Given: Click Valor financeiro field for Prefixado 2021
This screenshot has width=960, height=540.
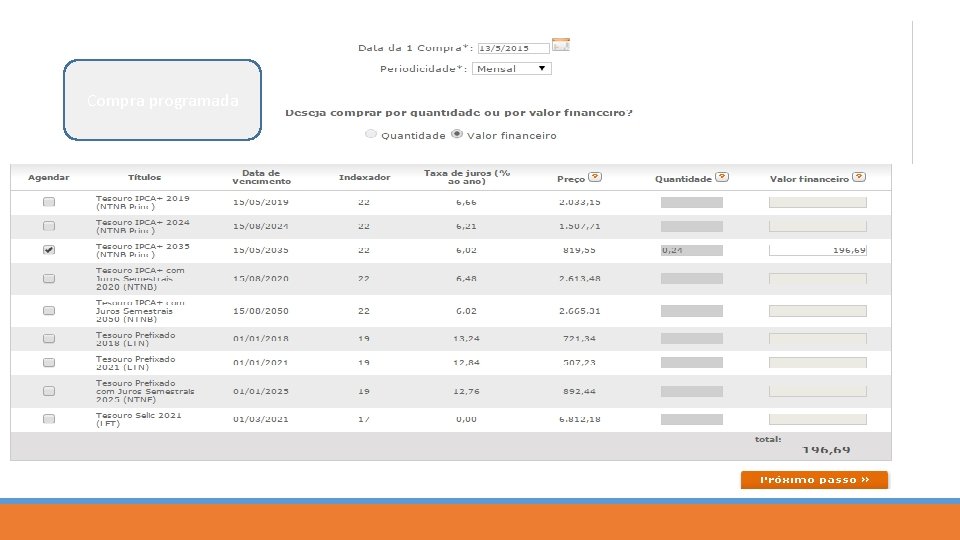Looking at the screenshot, I should [x=818, y=362].
